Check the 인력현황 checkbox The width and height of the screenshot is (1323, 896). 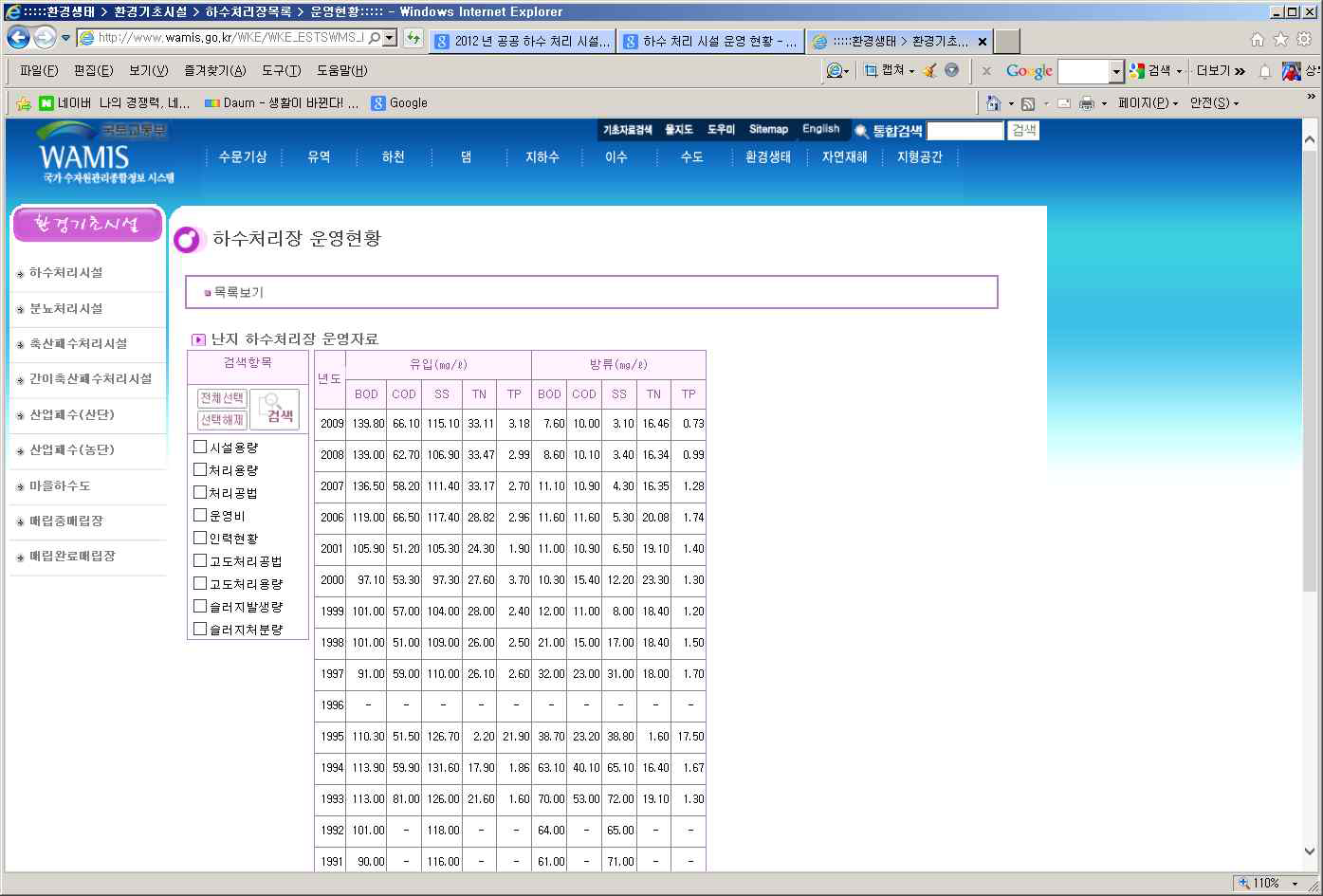coord(199,538)
